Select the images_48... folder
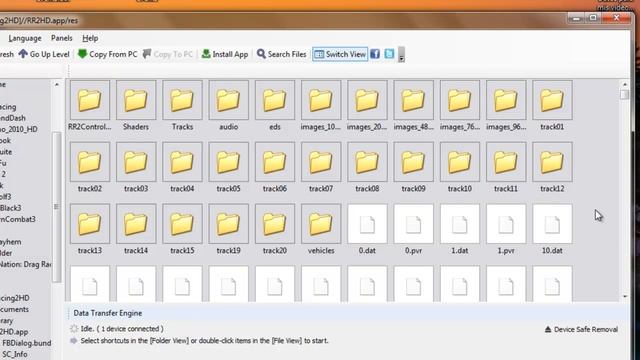The height and width of the screenshot is (360, 640). [x=413, y=100]
